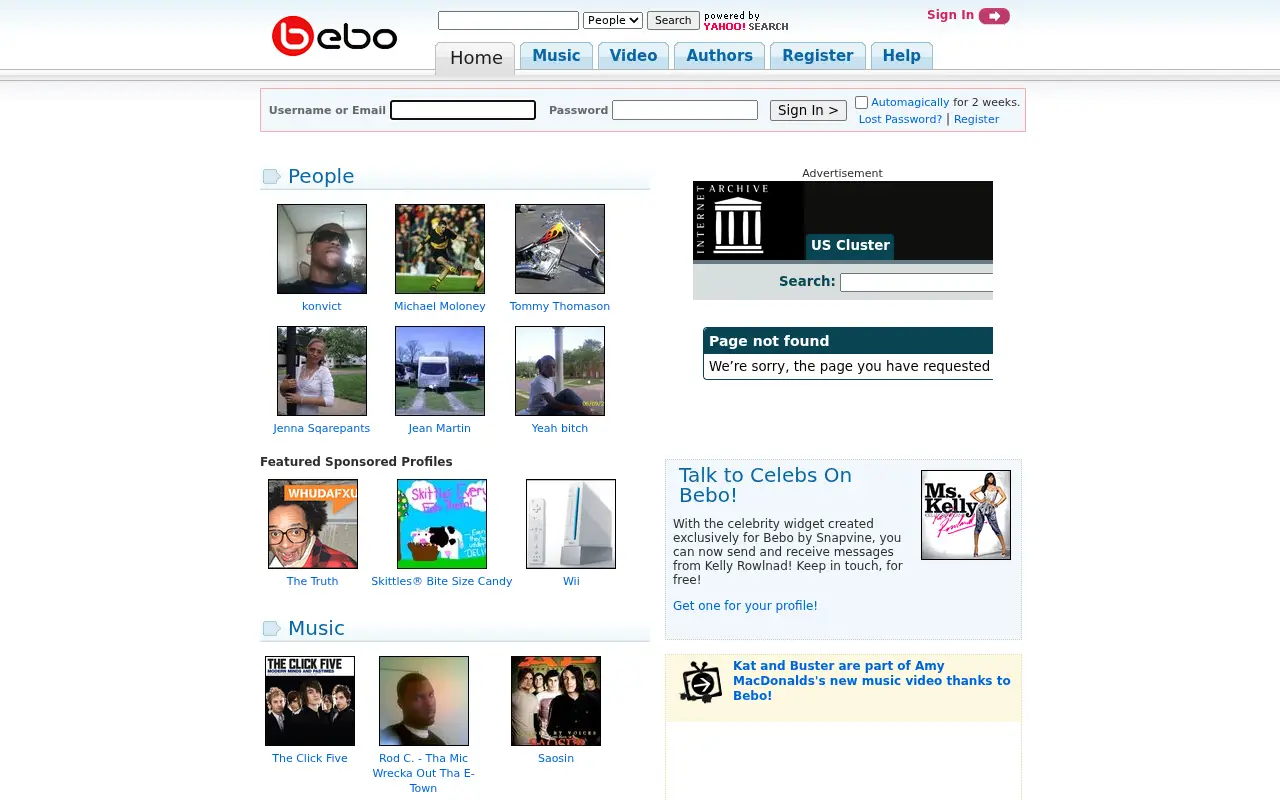Click the Sign In > button
Viewport: 1280px width, 800px height.
[x=808, y=110]
